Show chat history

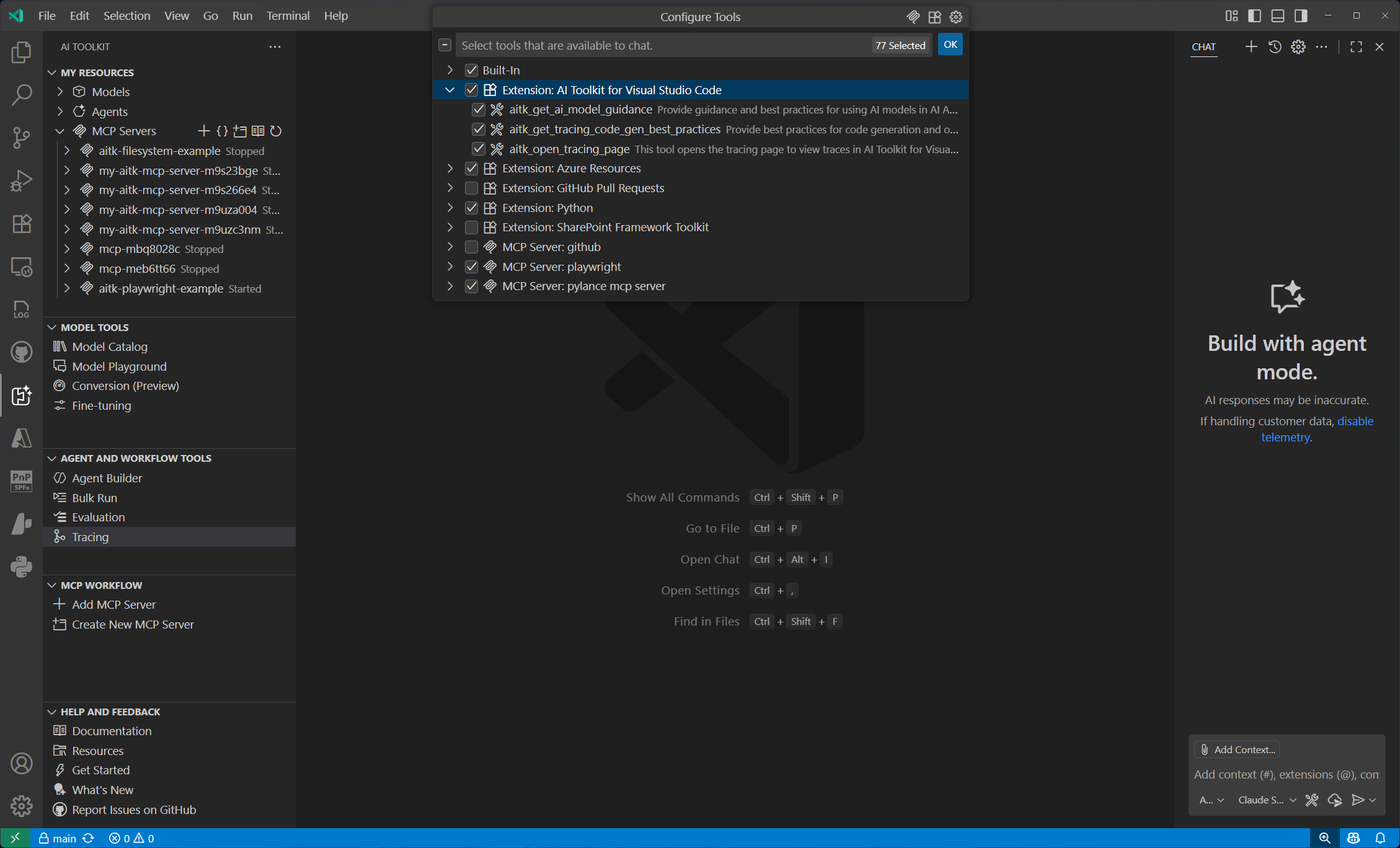pyautogui.click(x=1275, y=46)
